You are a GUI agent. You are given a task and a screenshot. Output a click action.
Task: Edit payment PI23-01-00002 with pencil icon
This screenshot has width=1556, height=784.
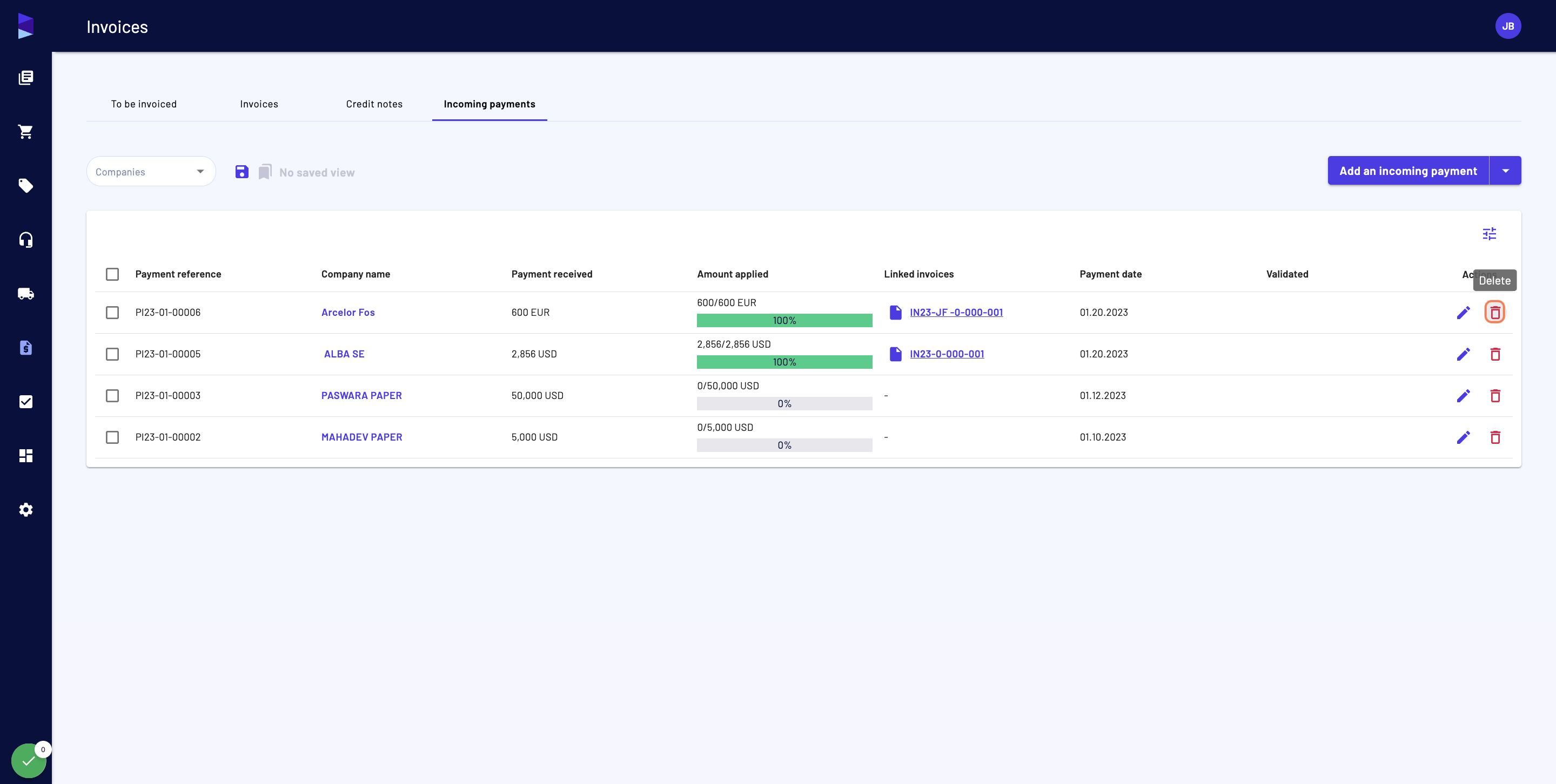click(x=1463, y=437)
